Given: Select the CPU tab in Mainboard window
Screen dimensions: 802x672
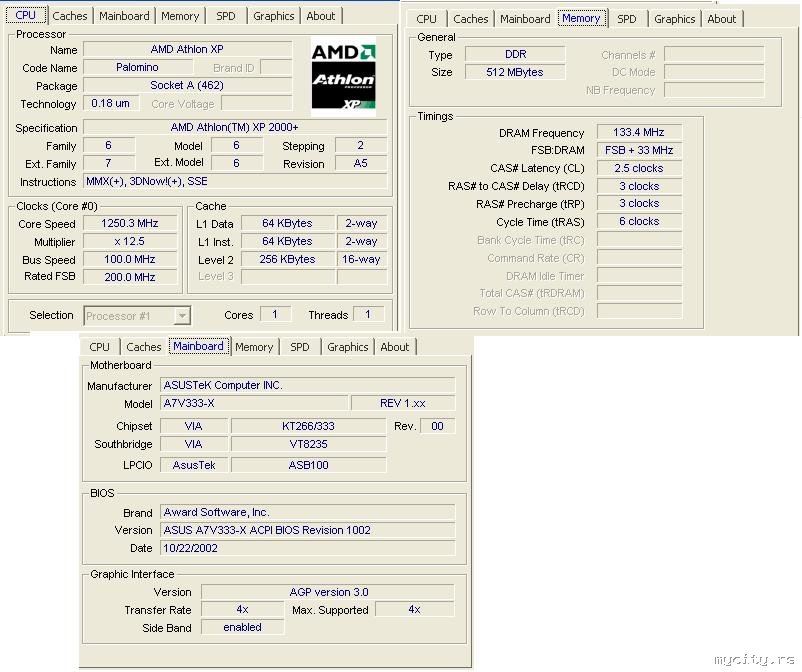Looking at the screenshot, I should coord(99,347).
